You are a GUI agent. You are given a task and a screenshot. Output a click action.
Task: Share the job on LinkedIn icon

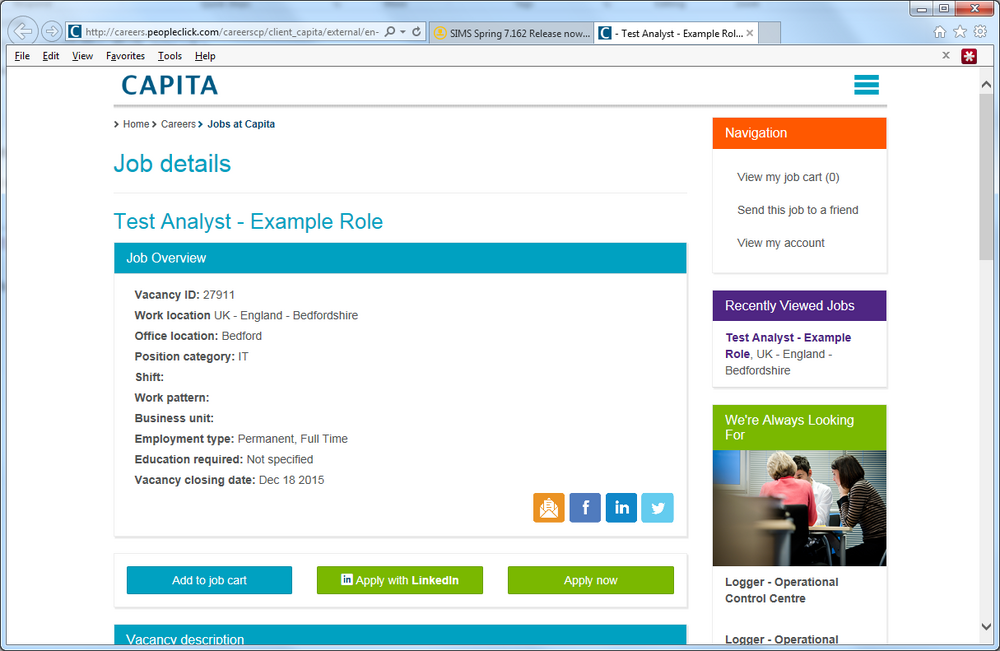pyautogui.click(x=621, y=508)
